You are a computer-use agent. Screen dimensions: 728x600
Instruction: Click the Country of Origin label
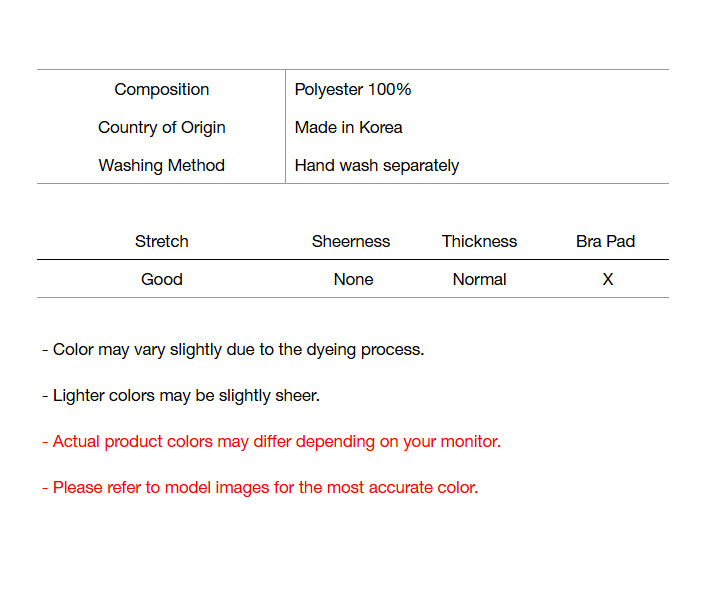[161, 128]
